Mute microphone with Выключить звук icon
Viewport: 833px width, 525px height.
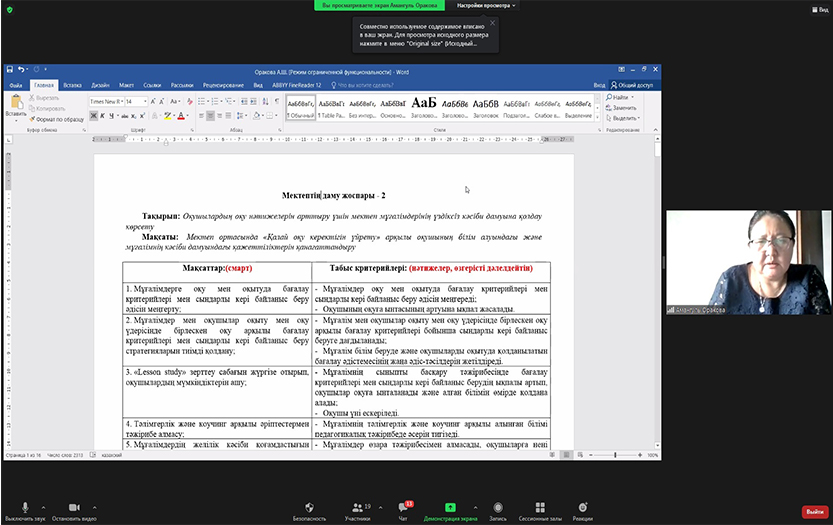(25, 507)
